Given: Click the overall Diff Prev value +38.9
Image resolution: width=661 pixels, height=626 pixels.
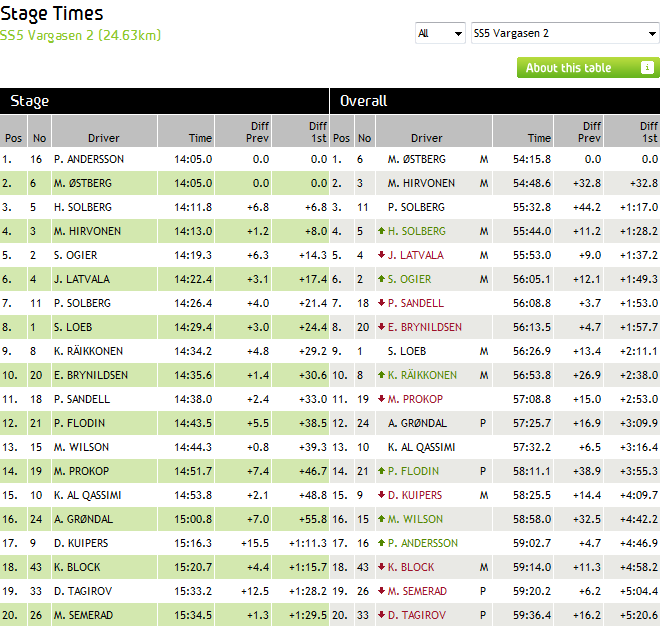Looking at the screenshot, I should pyautogui.click(x=587, y=472).
